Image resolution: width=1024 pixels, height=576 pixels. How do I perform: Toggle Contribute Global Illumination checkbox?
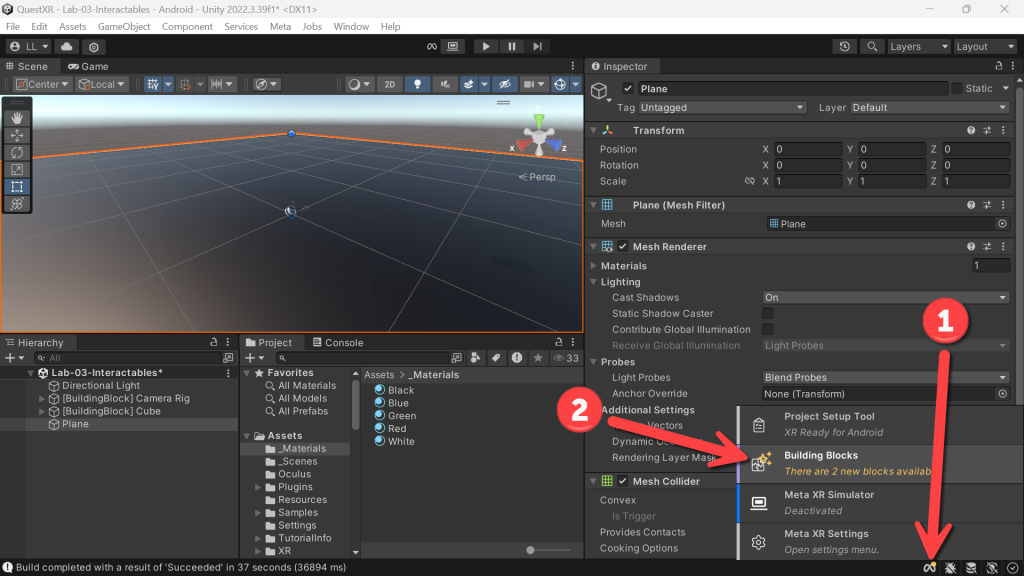click(x=767, y=330)
